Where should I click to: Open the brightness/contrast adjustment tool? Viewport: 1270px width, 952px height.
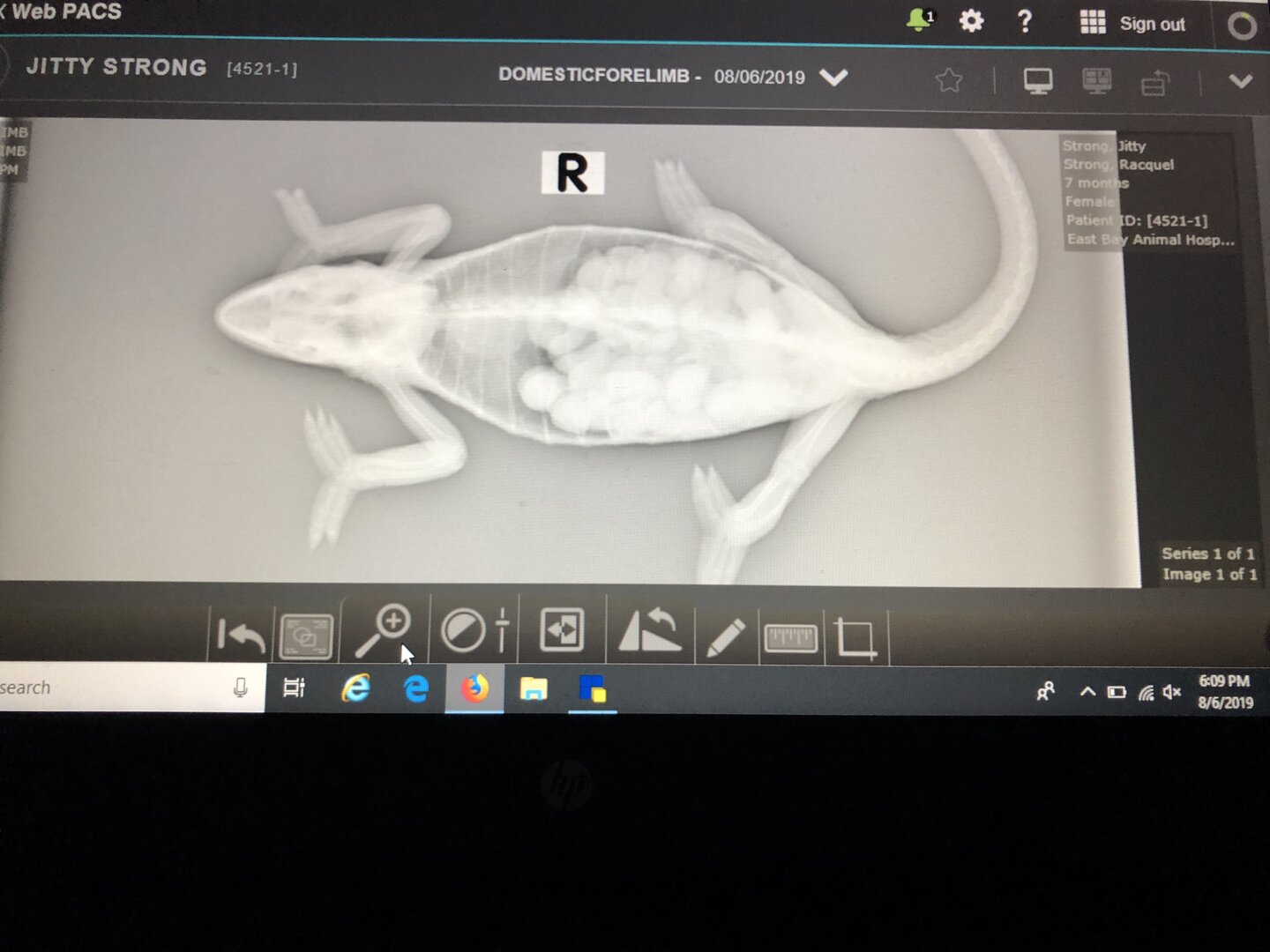pos(474,631)
